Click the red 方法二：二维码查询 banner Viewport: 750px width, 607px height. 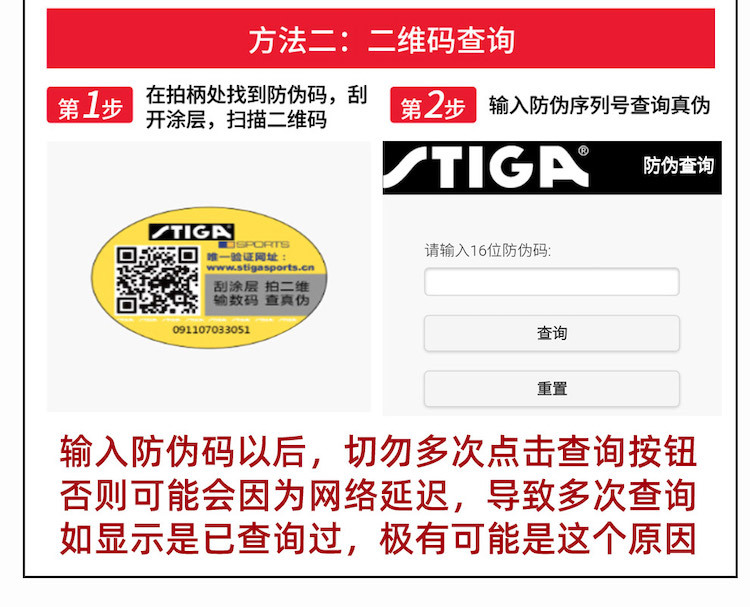381,39
